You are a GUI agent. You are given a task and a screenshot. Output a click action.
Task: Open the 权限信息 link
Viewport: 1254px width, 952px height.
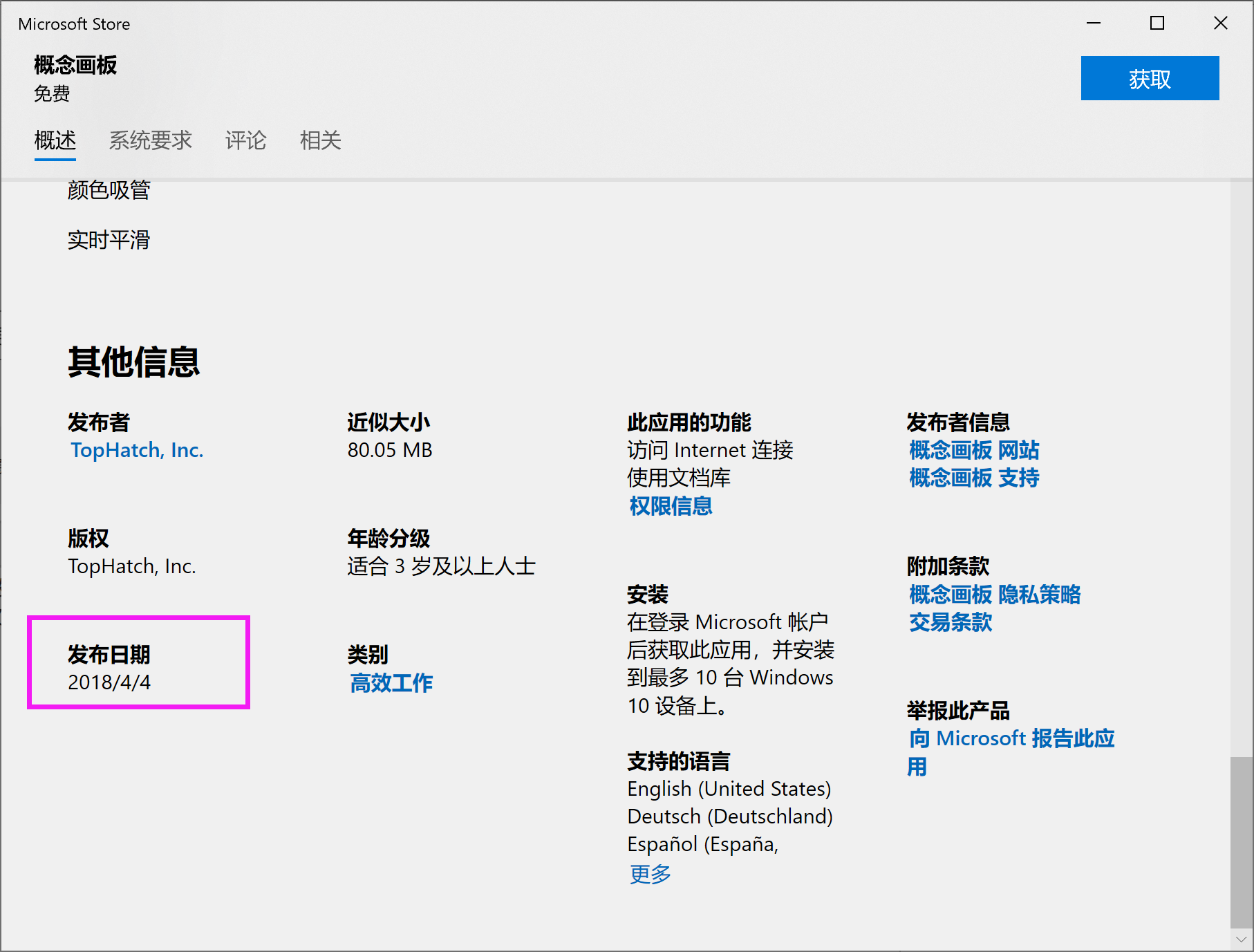tap(671, 506)
